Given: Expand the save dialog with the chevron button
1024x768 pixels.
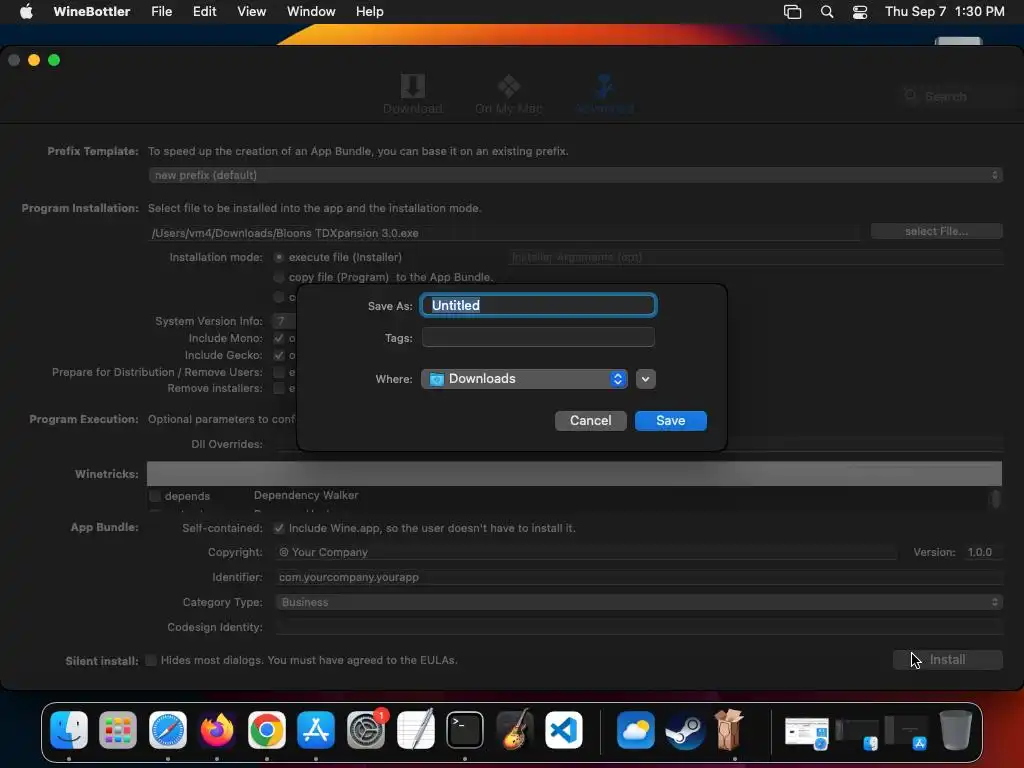Looking at the screenshot, I should (645, 379).
